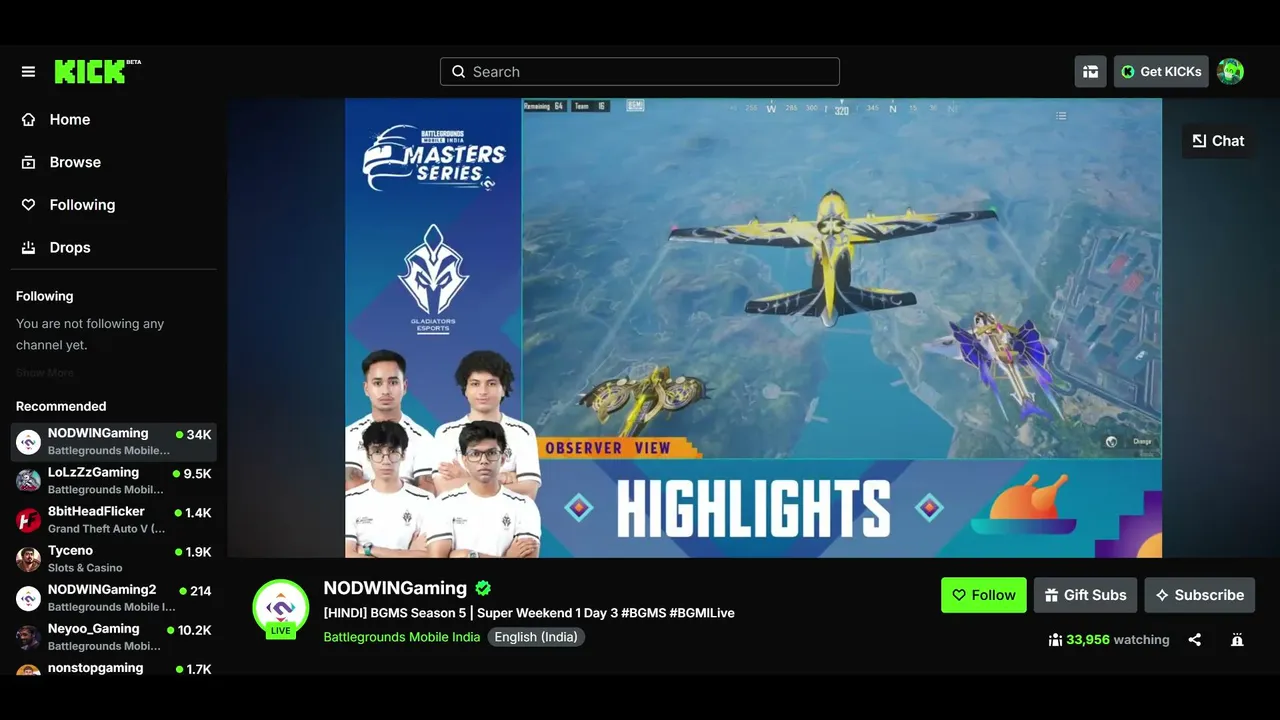1280x720 pixels.
Task: Select 8bitHeadFlicker channel name
Action: [x=96, y=511]
